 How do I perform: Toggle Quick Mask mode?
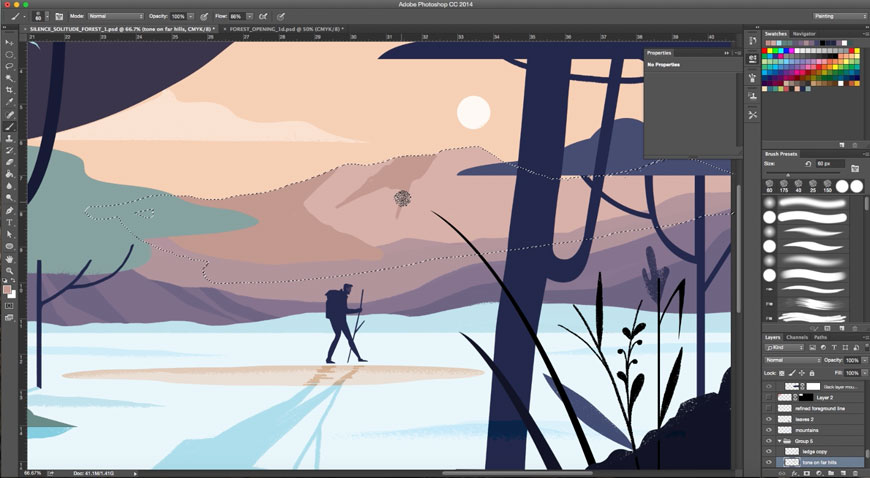coord(9,305)
